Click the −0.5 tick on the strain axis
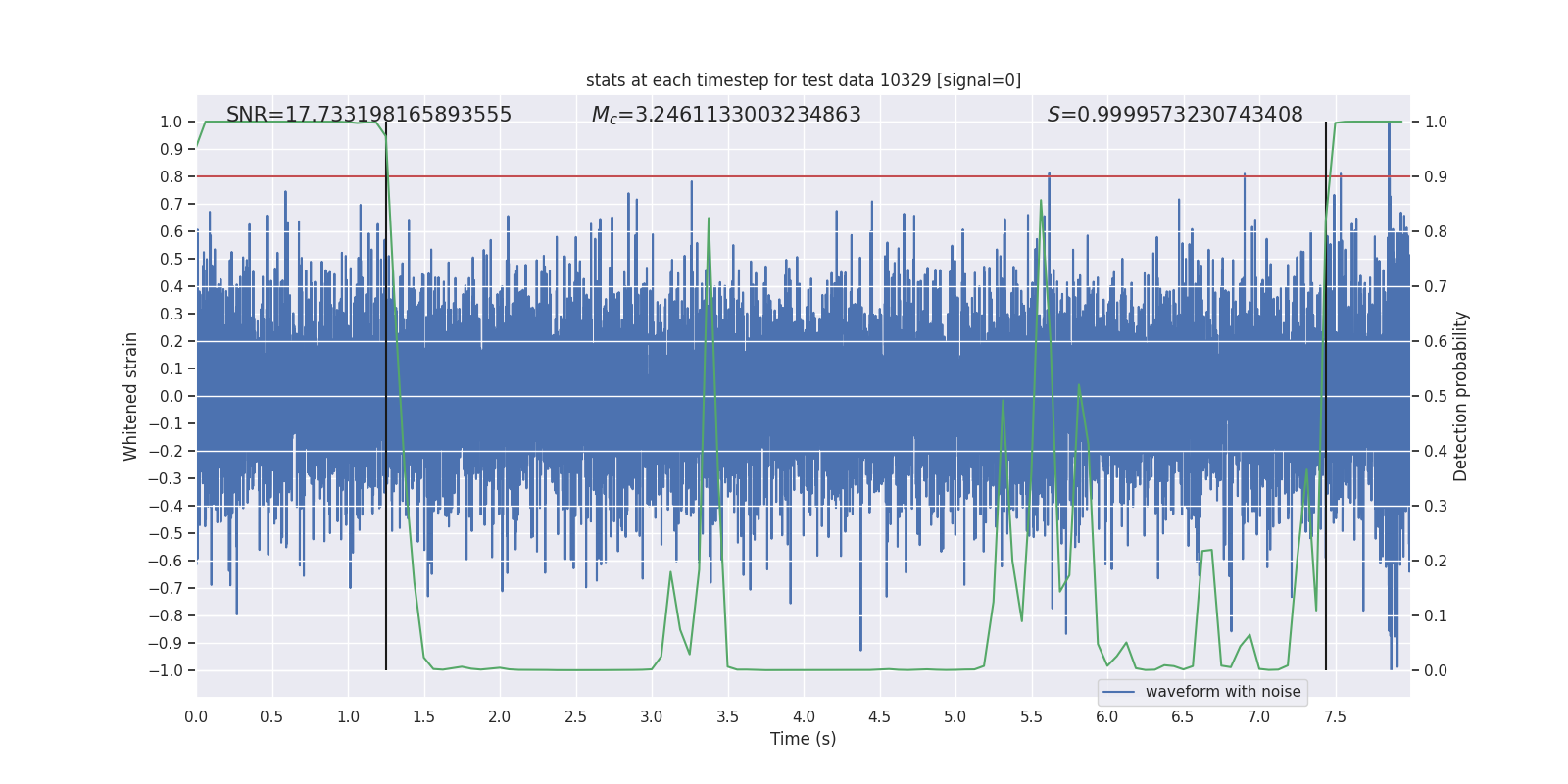Image resolution: width=1568 pixels, height=784 pixels. point(166,533)
